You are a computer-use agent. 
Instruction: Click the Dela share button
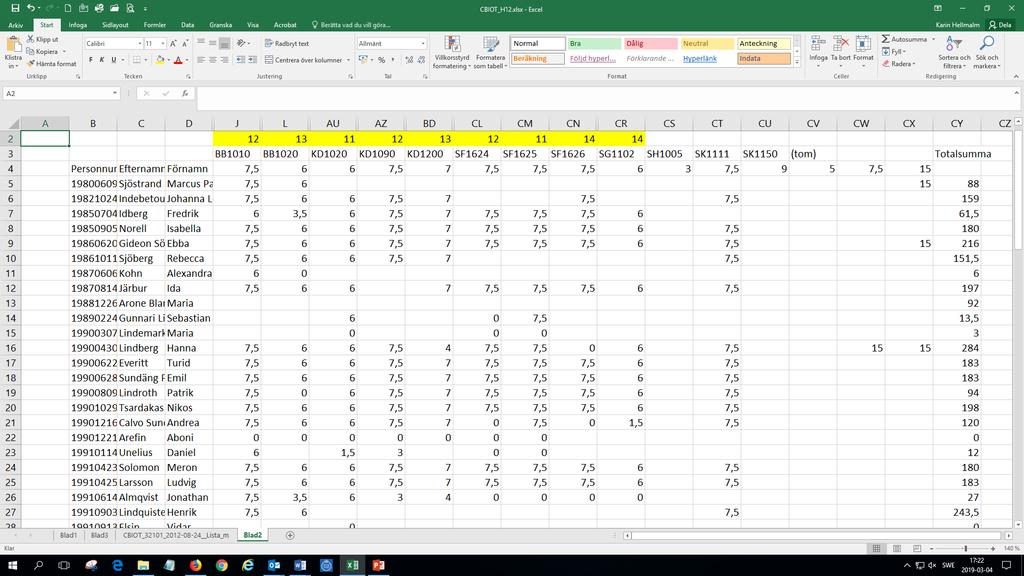[x=1000, y=25]
